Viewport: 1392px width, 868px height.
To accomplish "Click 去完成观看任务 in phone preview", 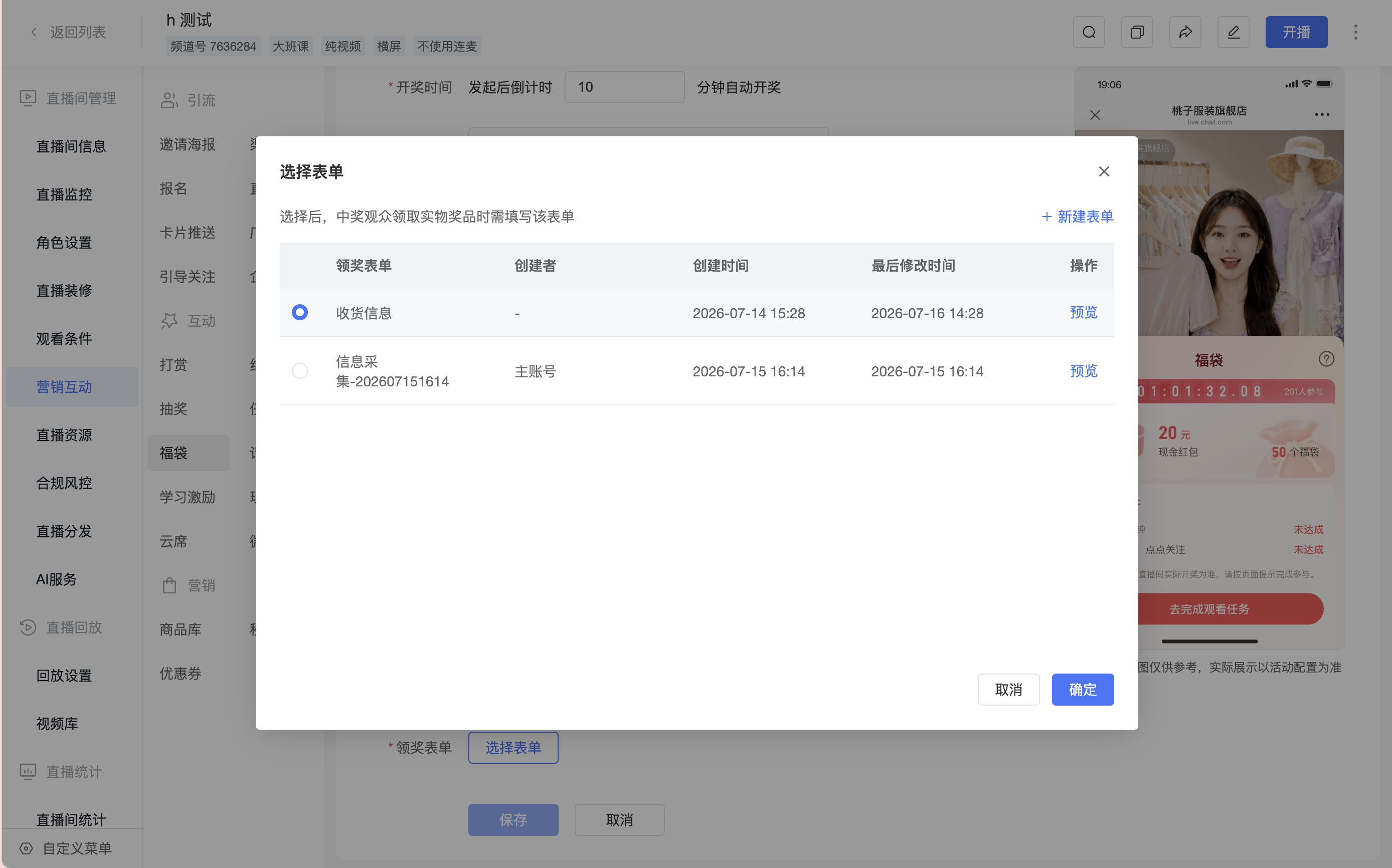I will [1209, 609].
